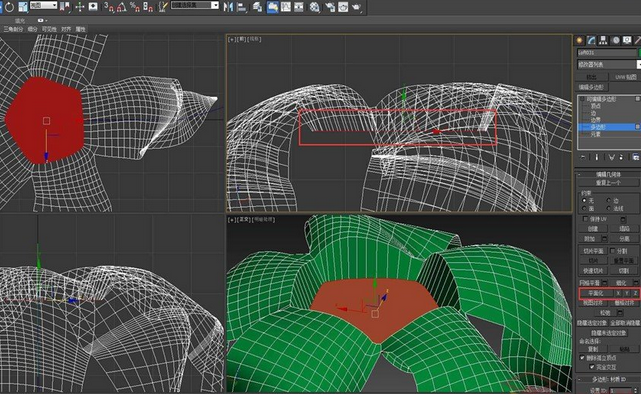This screenshot has width=641, height=394.
Task: Click the 快速切片 button
Action: (x=593, y=271)
